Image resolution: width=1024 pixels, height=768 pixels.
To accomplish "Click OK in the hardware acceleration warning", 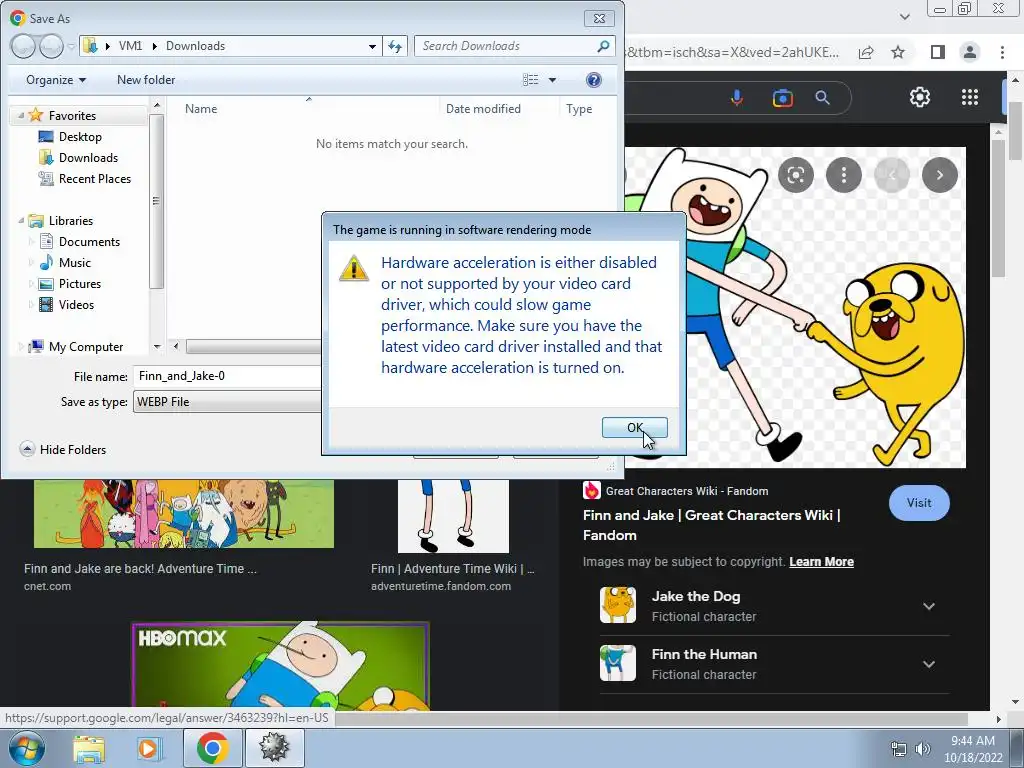I will pyautogui.click(x=634, y=427).
